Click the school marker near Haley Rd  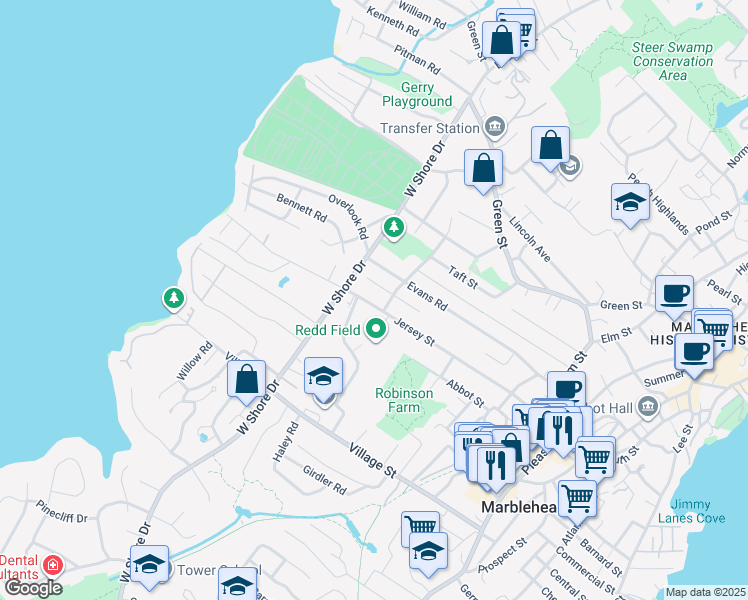pos(323,377)
